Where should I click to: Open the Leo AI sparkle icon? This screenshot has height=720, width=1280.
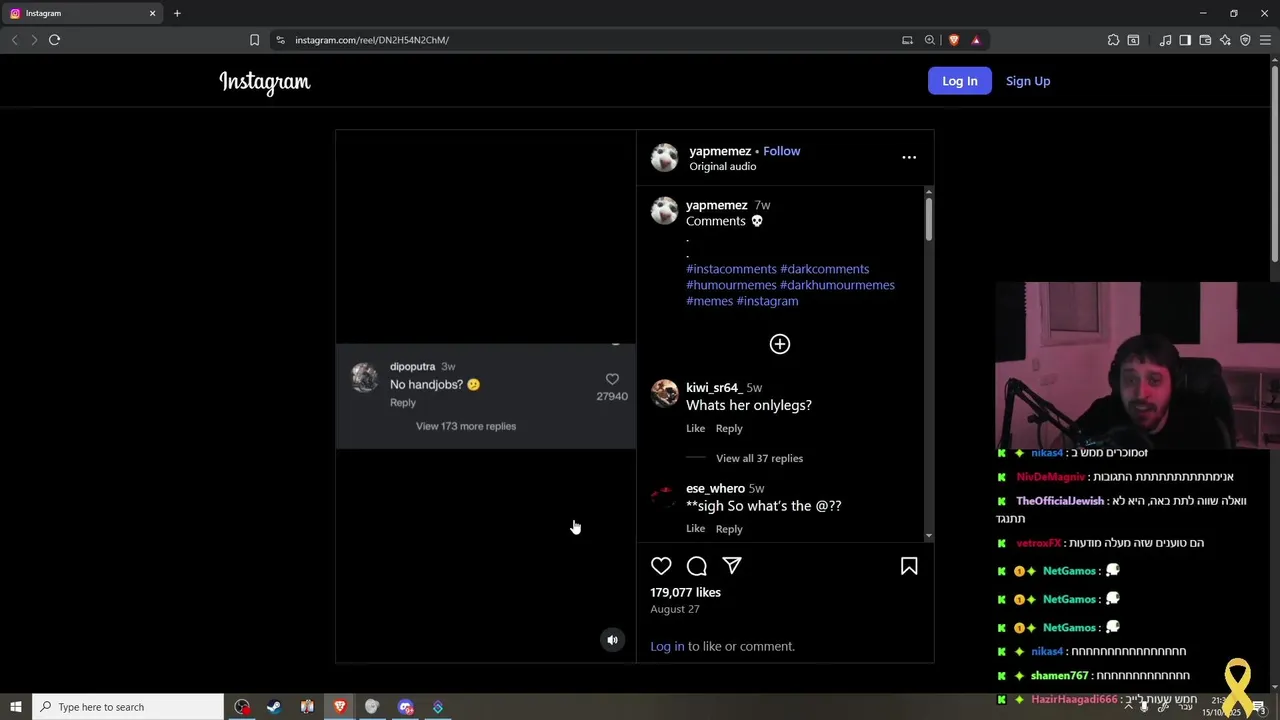click(x=1225, y=40)
